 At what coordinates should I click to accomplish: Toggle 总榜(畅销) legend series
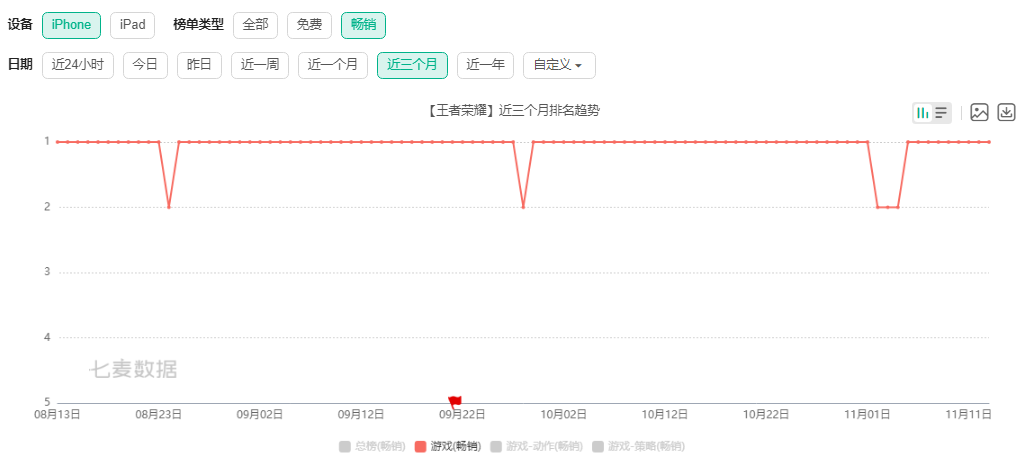[x=372, y=446]
